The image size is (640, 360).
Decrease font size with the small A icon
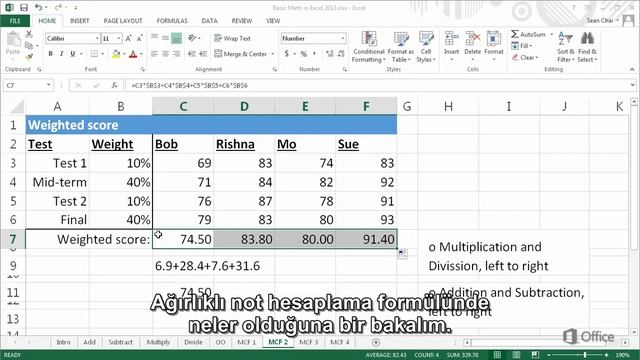pos(139,38)
